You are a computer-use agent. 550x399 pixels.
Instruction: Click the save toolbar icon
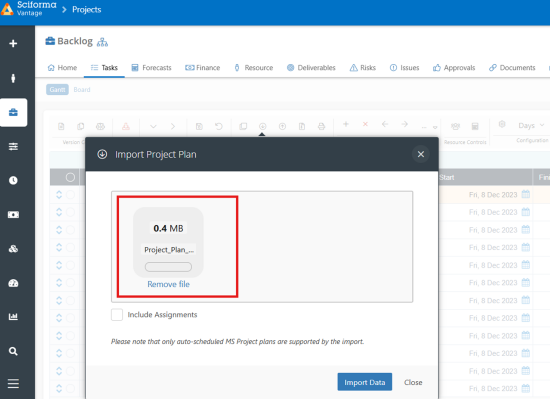(x=199, y=126)
